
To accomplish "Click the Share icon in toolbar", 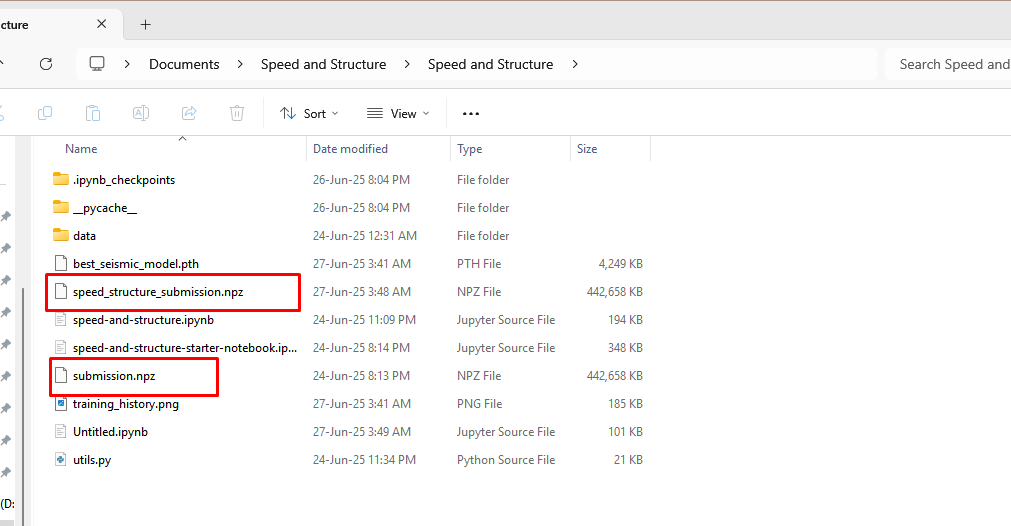I will coord(189,113).
